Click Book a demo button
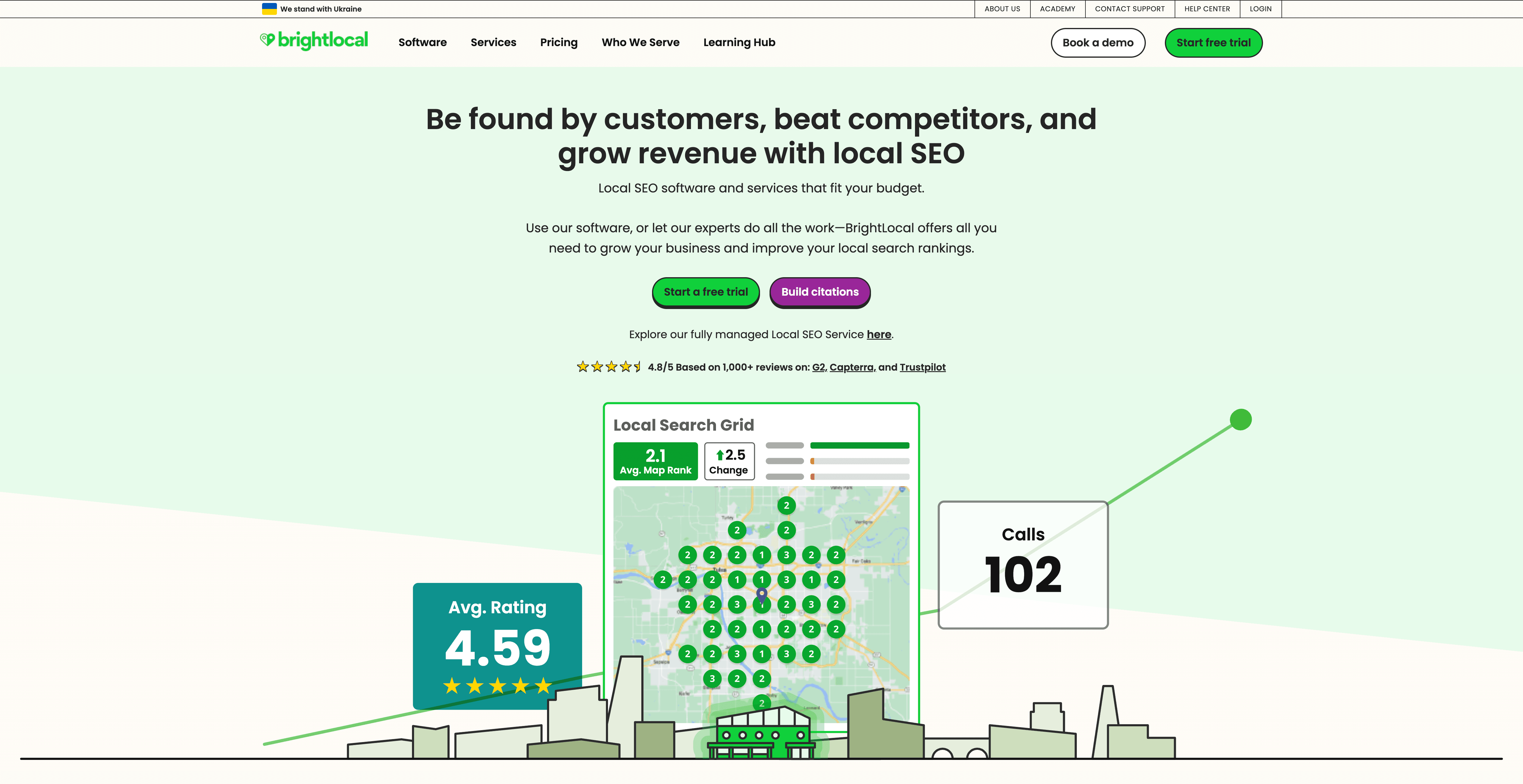The height and width of the screenshot is (784, 1523). (1097, 43)
